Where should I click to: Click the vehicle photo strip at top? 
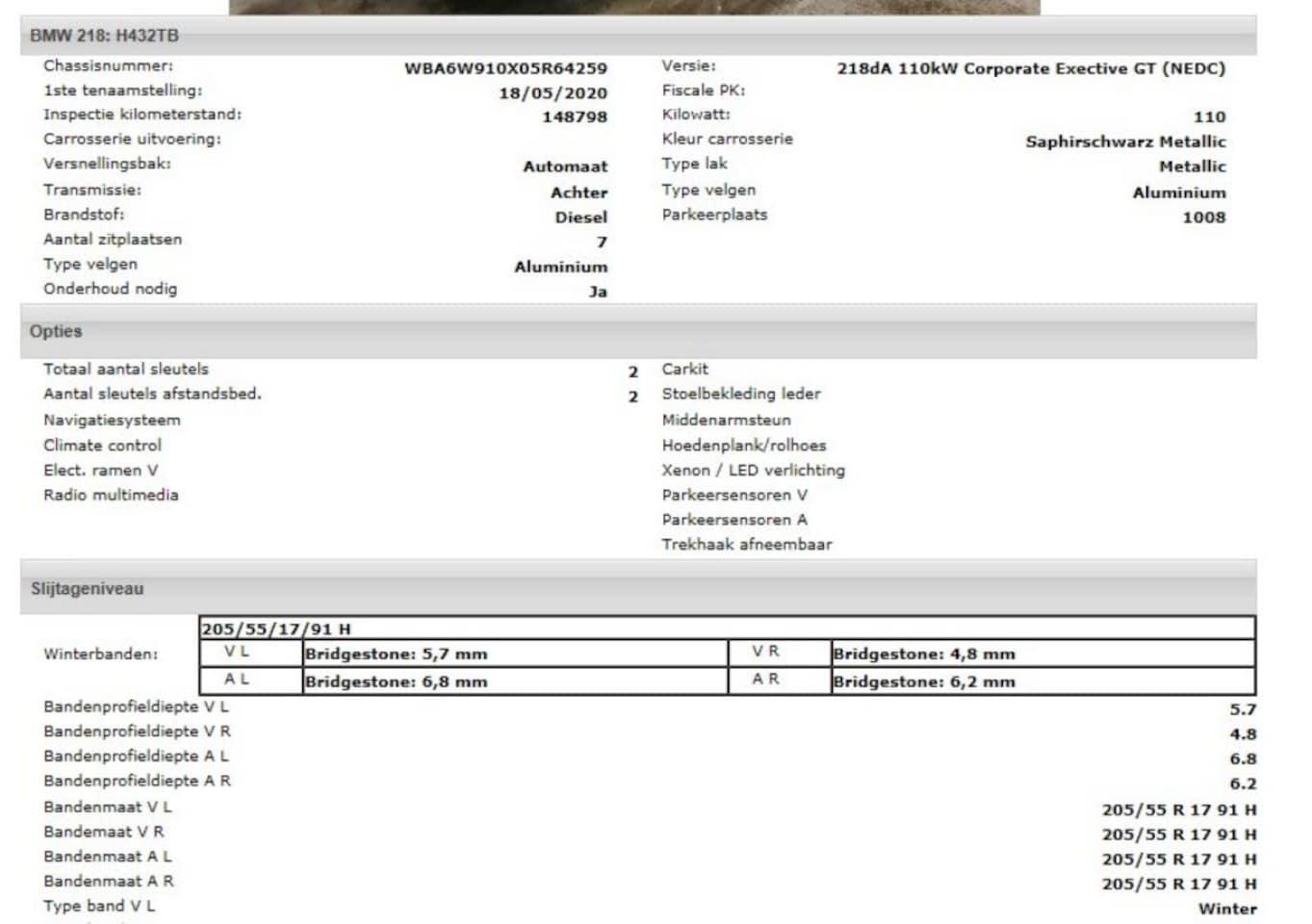pos(634,7)
